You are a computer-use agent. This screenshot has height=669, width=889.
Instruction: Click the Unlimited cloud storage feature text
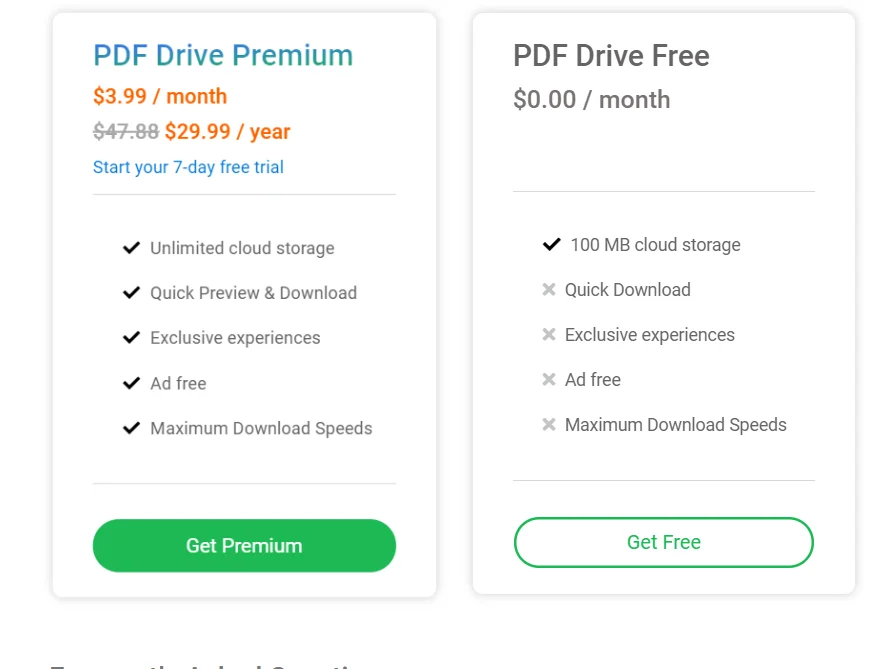pos(242,248)
